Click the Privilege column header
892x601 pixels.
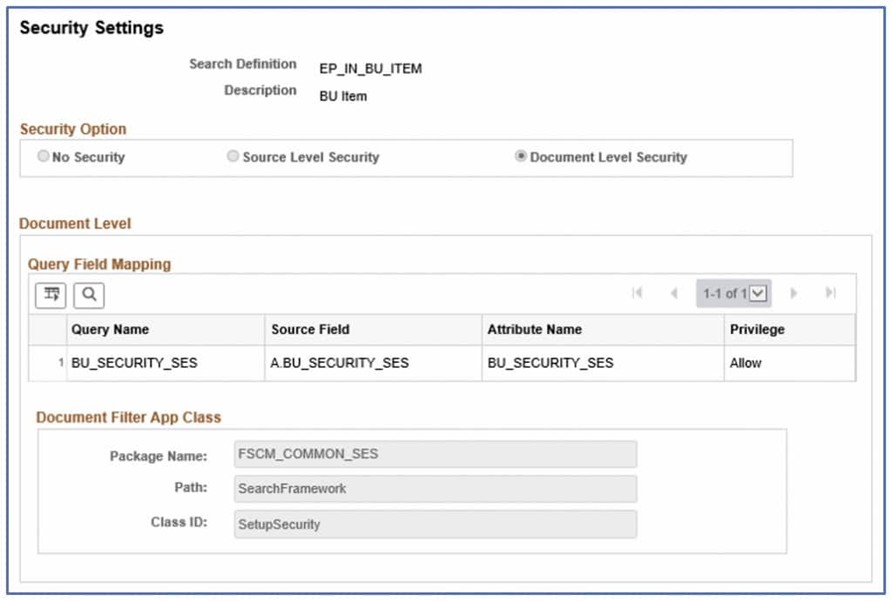tap(757, 329)
